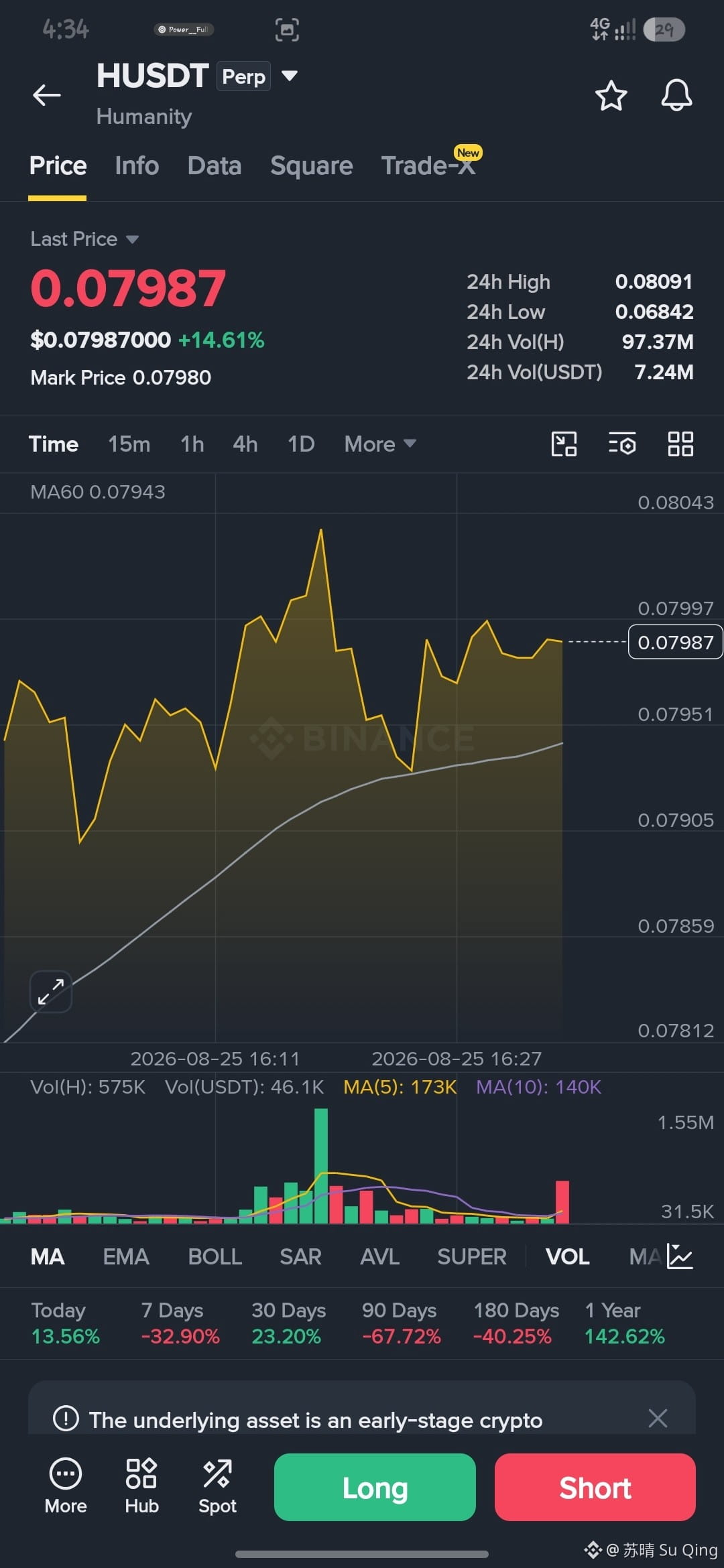The width and height of the screenshot is (724, 1568).
Task: Open the chart indicator settings icon
Action: pyautogui.click(x=622, y=444)
